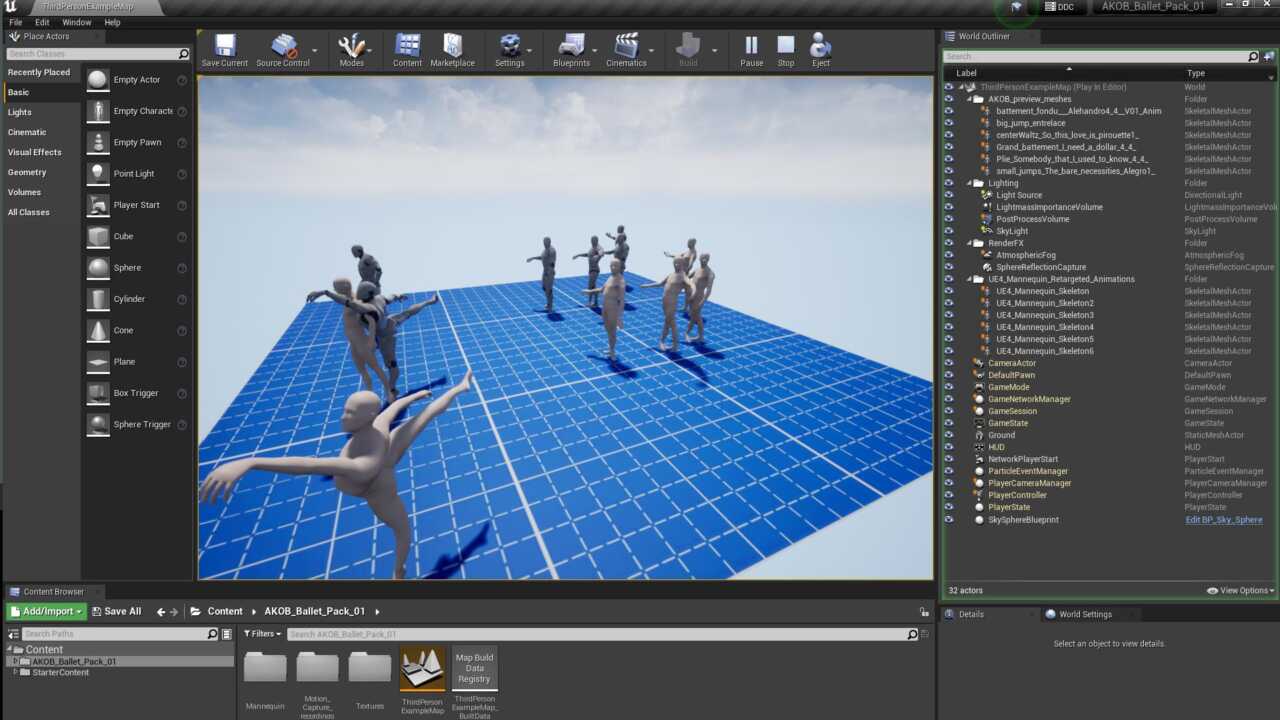Select the Cube primitive
The height and width of the screenshot is (720, 1280).
pos(137,236)
